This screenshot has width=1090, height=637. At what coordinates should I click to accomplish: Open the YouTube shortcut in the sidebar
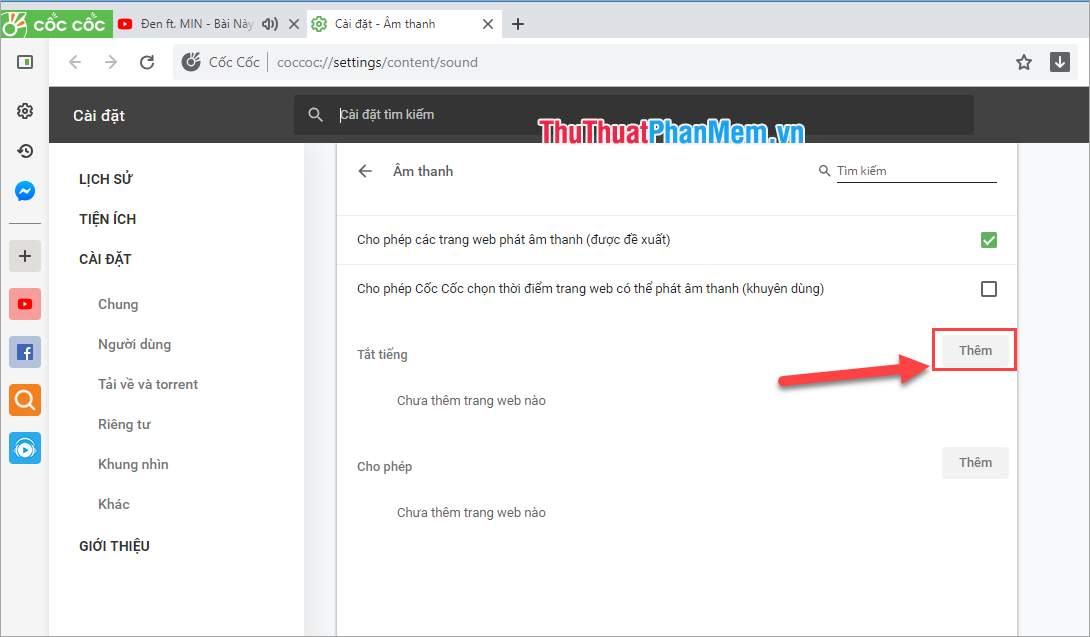click(x=24, y=304)
